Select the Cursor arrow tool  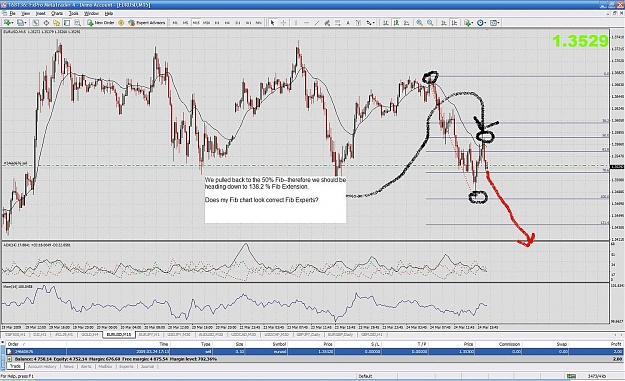tap(273, 23)
